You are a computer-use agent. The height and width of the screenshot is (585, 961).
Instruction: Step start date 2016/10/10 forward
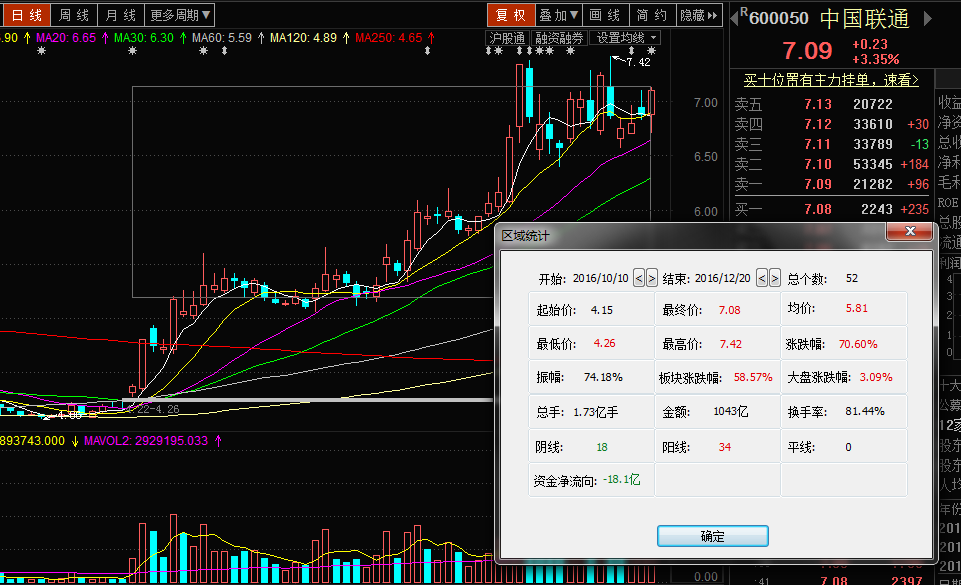pyautogui.click(x=651, y=278)
